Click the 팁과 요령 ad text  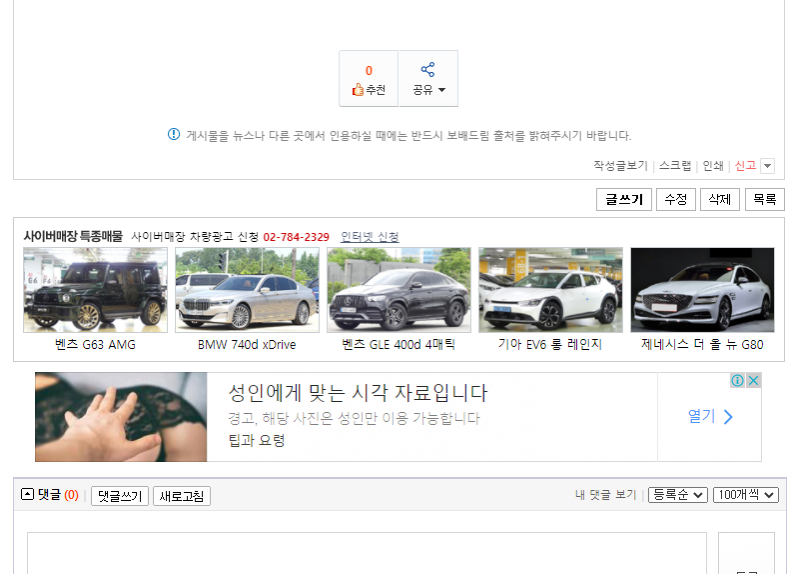pyautogui.click(x=257, y=440)
